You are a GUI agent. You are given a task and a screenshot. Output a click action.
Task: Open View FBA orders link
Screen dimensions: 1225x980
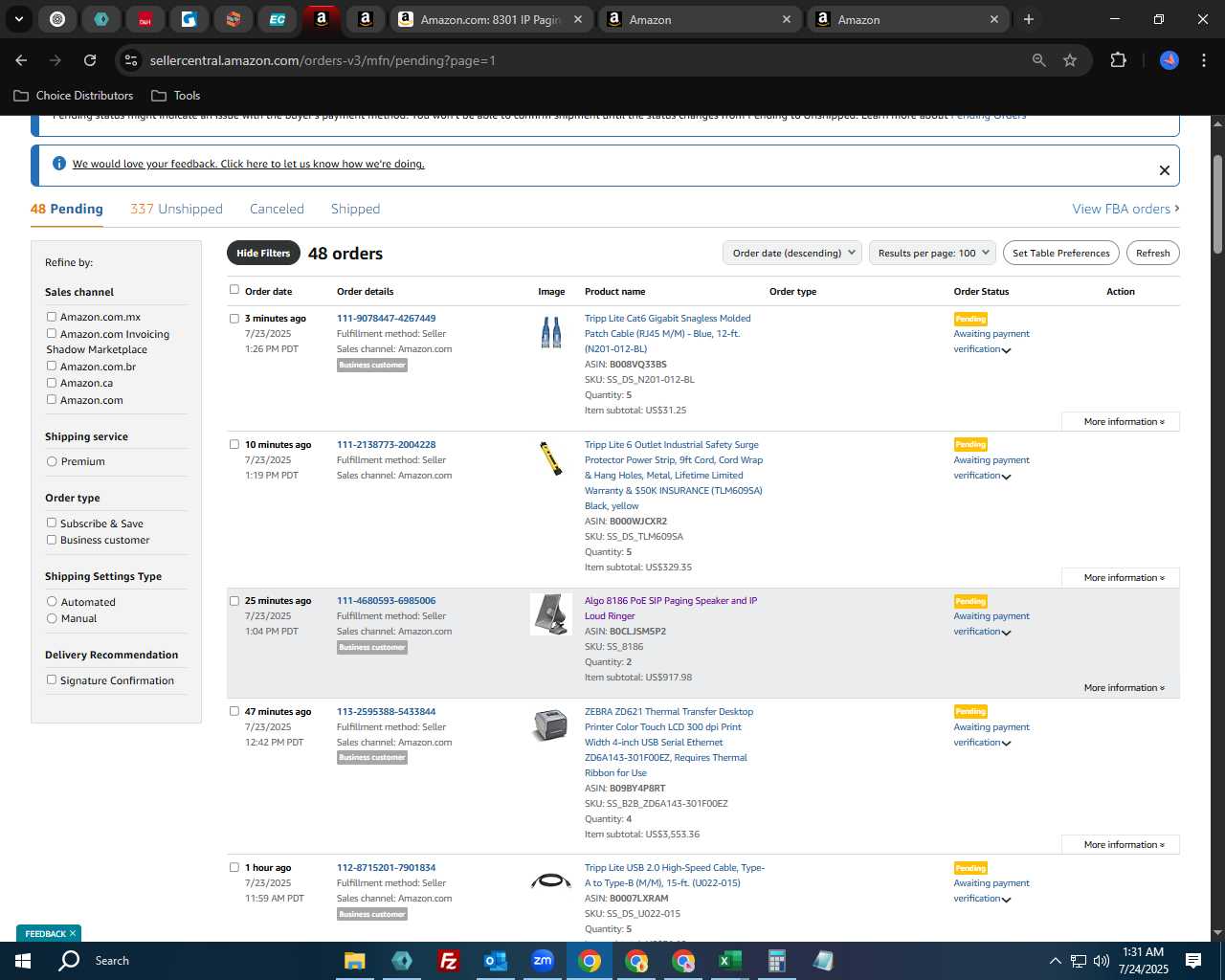click(x=1125, y=209)
